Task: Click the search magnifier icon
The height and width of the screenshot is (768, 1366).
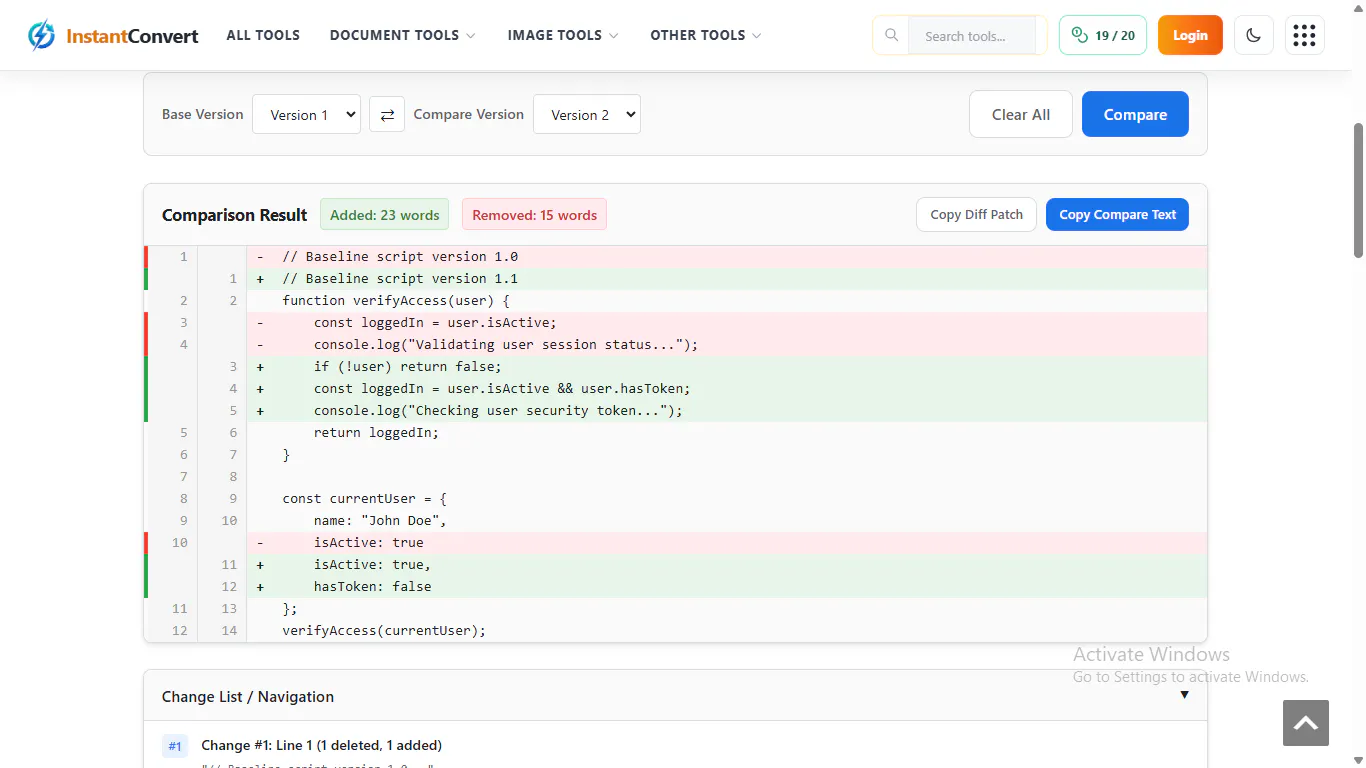Action: [x=891, y=35]
